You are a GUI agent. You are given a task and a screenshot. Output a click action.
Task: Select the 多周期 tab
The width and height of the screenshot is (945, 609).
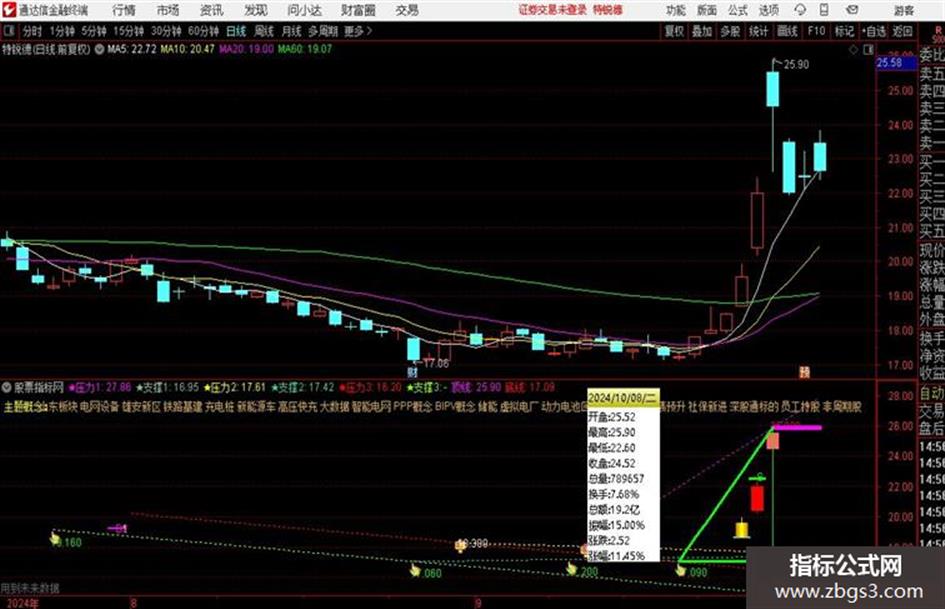pyautogui.click(x=323, y=31)
